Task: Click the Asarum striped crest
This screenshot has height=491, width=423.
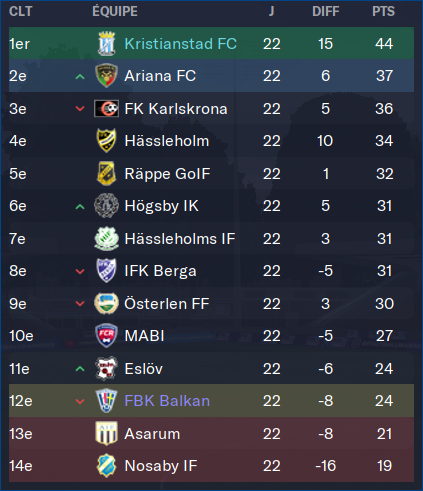Action: (x=106, y=433)
